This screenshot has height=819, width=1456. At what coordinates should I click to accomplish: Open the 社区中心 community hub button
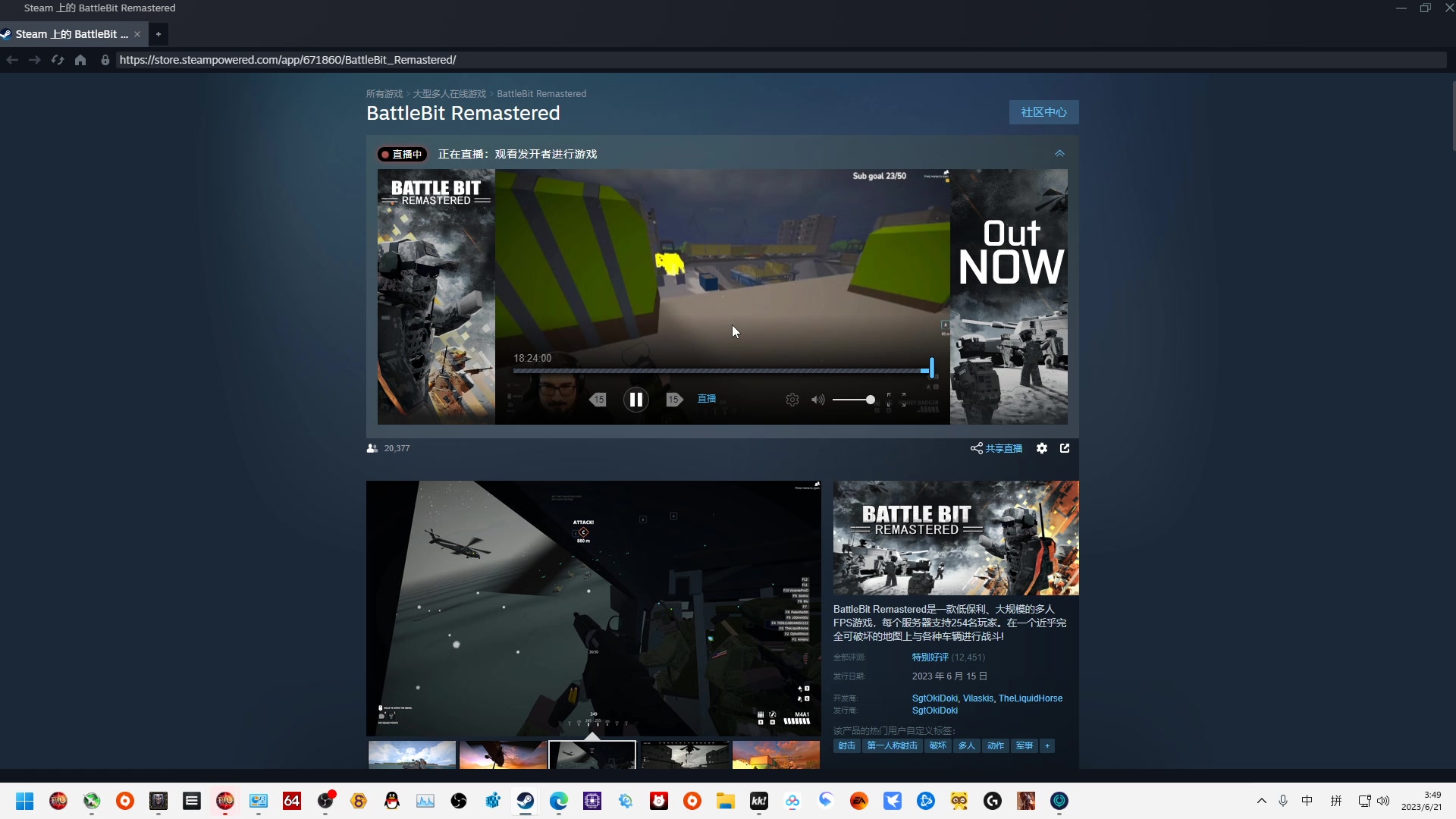1043,112
